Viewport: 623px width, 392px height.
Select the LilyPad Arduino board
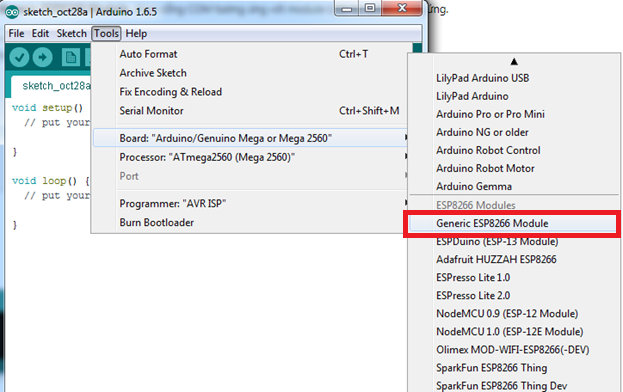coord(514,96)
